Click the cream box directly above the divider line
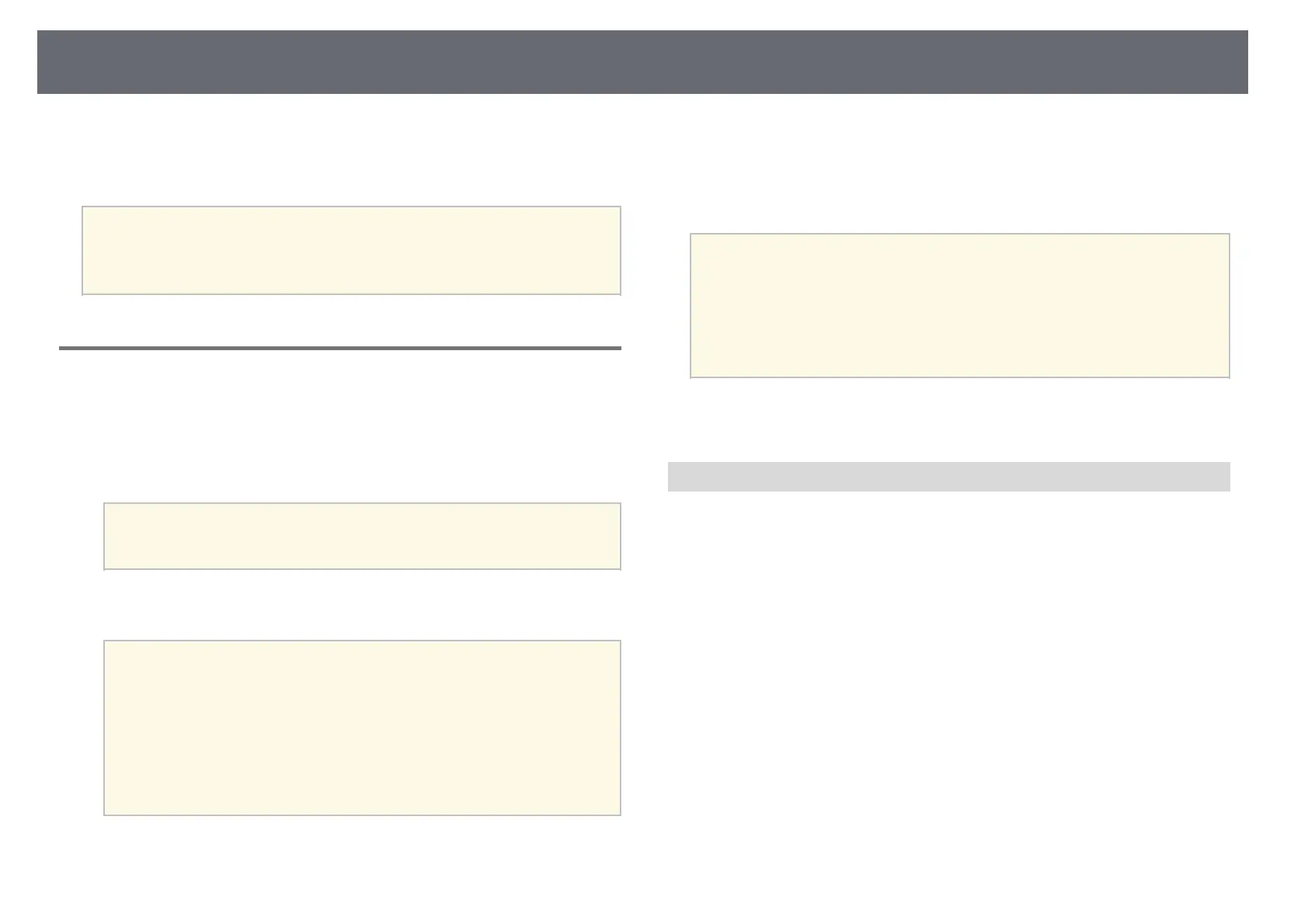 [x=351, y=250]
